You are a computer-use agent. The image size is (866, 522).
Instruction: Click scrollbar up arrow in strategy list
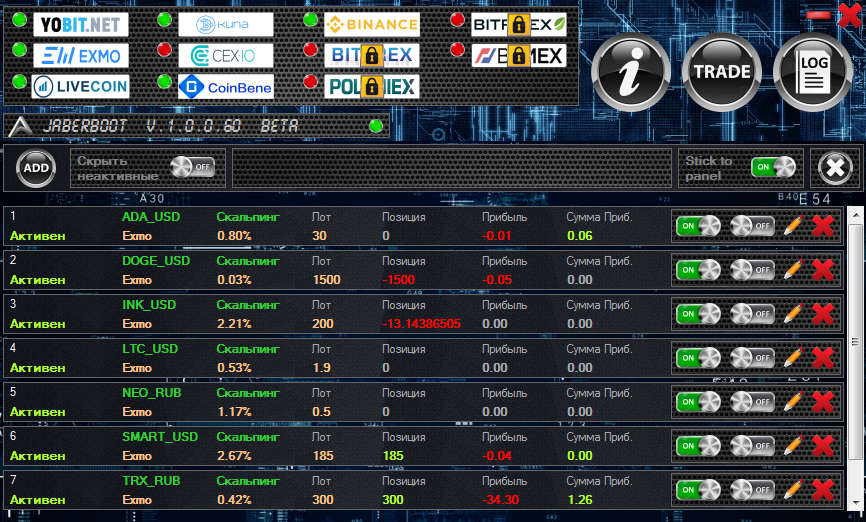[855, 214]
